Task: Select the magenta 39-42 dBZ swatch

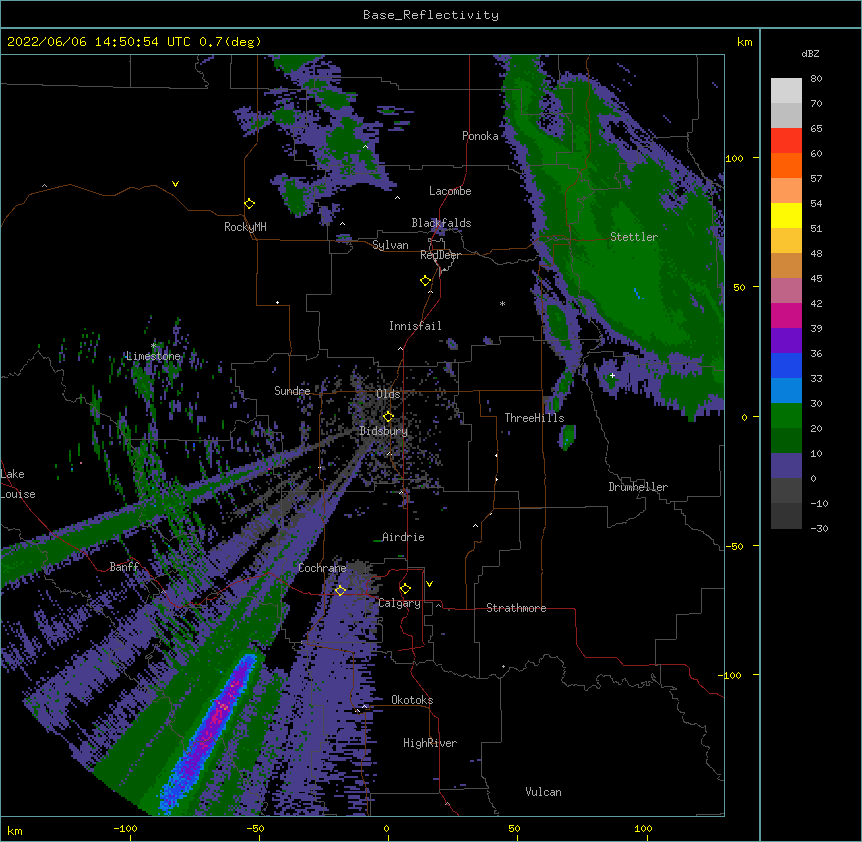Action: (x=786, y=315)
